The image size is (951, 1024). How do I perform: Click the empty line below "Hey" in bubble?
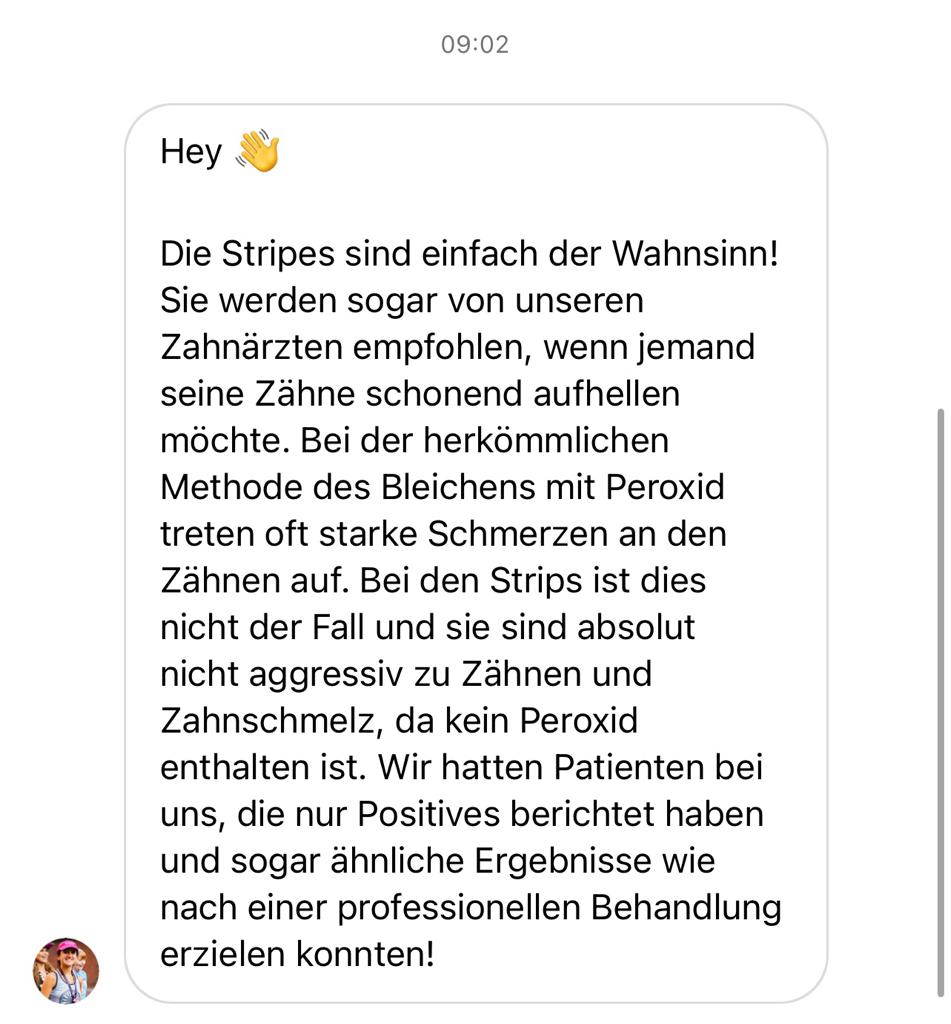(470, 202)
